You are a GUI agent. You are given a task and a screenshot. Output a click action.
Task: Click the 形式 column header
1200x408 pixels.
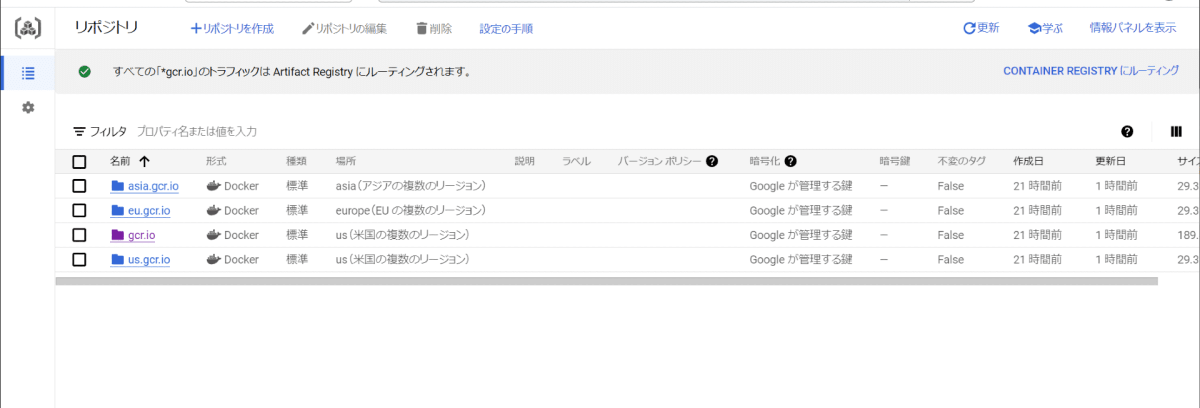pos(216,161)
